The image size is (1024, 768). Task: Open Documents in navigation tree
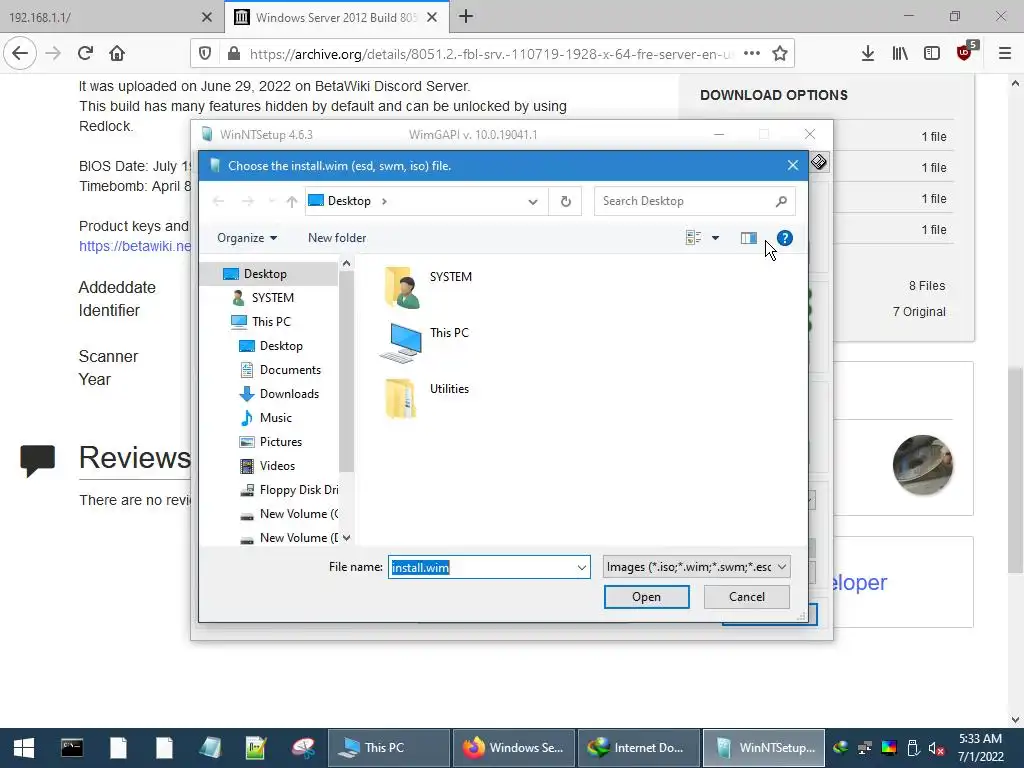click(x=290, y=370)
